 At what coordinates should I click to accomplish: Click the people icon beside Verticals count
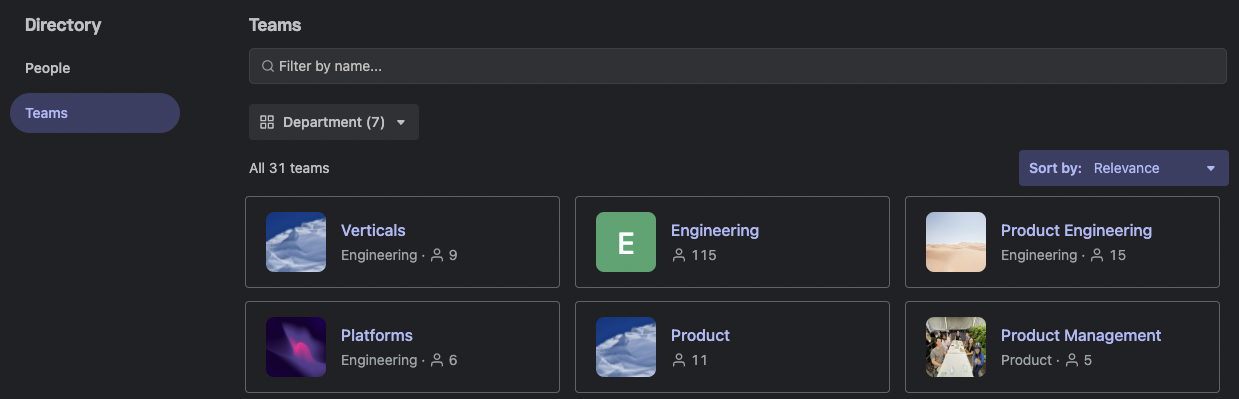tap(437, 255)
